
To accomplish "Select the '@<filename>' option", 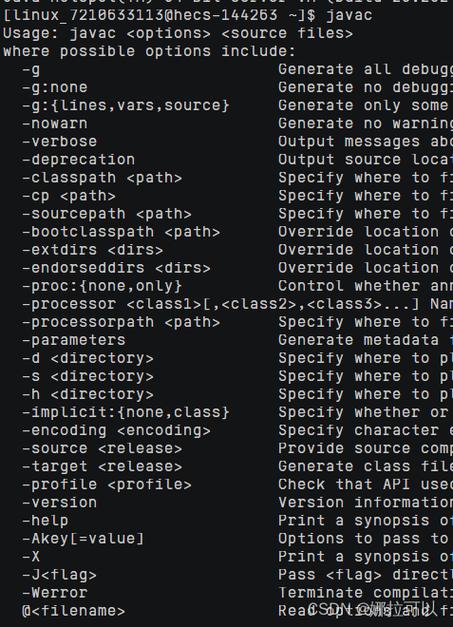I will (74, 611).
